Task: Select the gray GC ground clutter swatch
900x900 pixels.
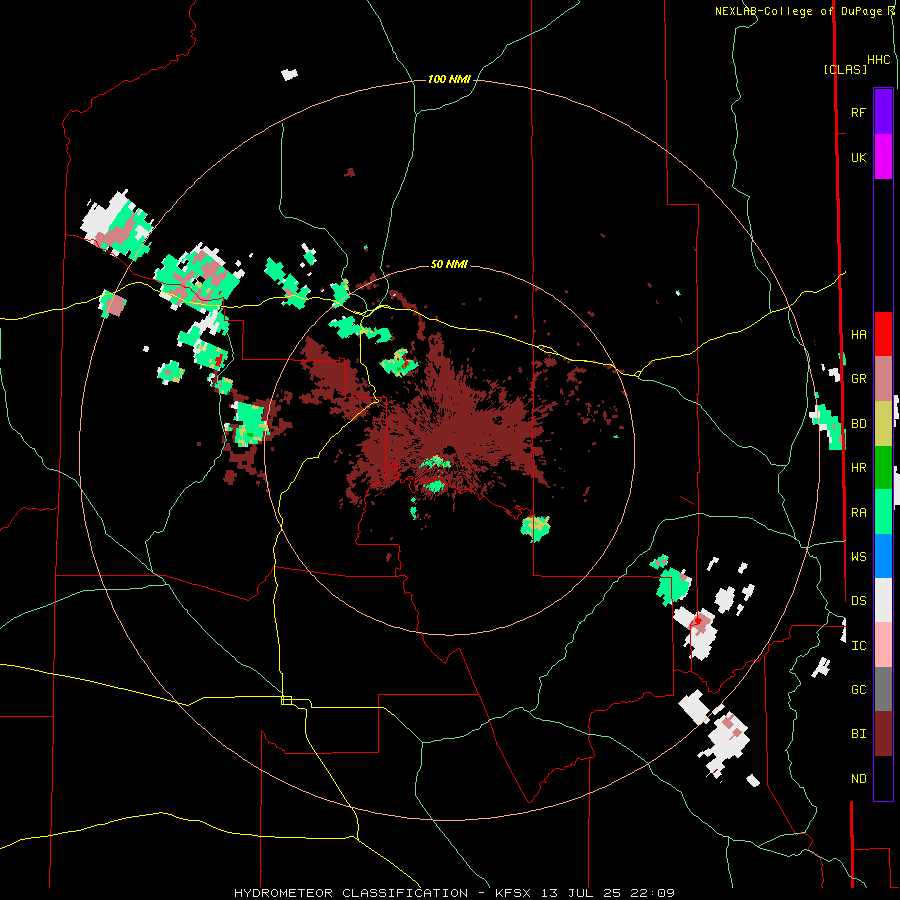Action: pos(883,689)
